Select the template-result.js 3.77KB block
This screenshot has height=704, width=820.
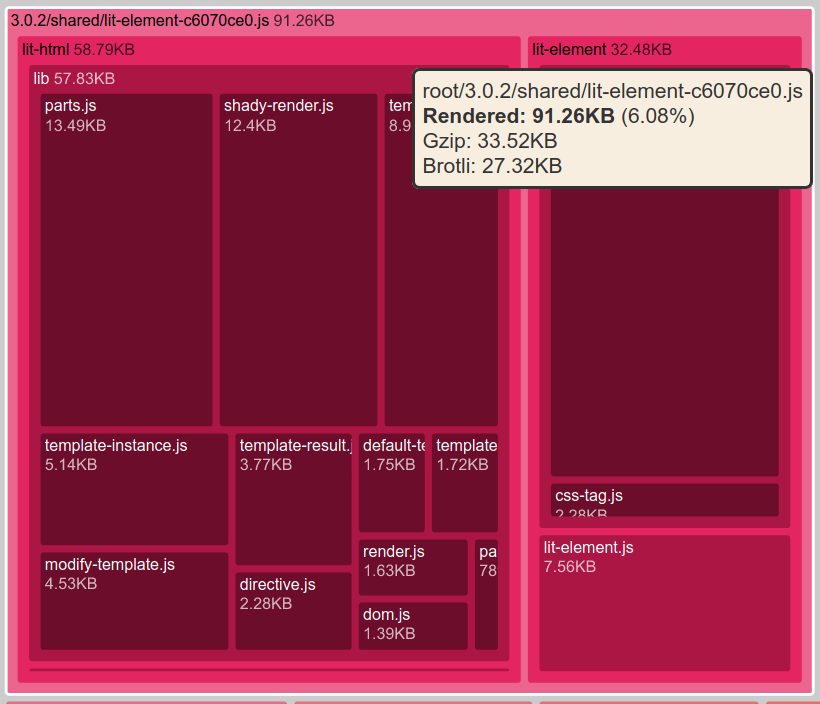[x=293, y=499]
